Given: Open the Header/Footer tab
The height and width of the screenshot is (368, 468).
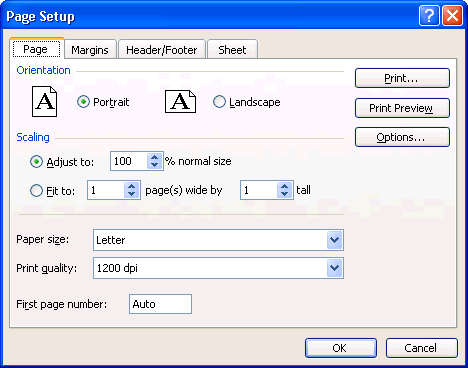Looking at the screenshot, I should 162,50.
